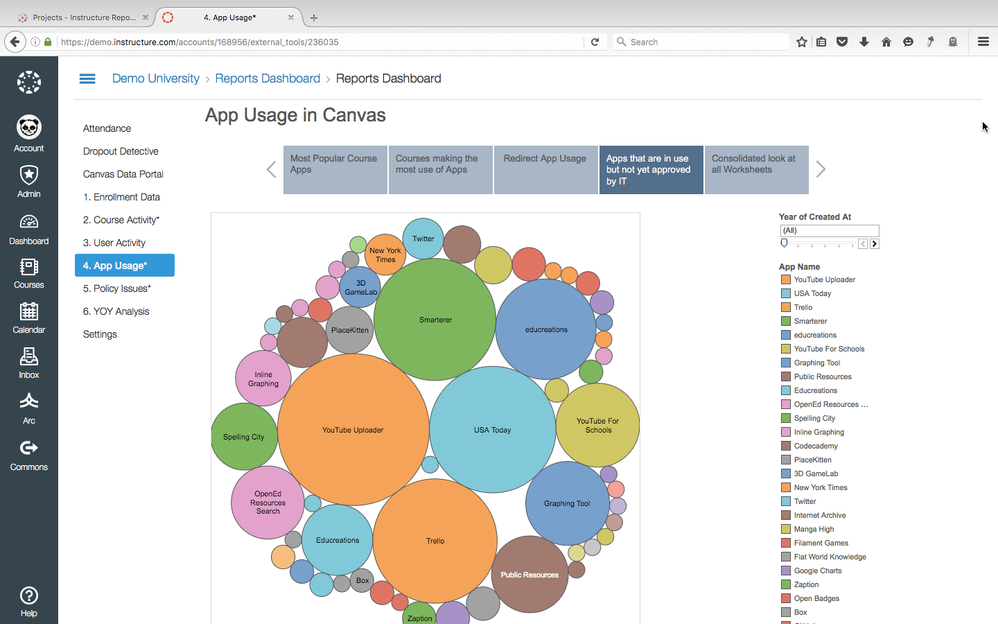Viewport: 998px width, 624px height.
Task: Select the educreations blue bubble
Action: click(545, 329)
